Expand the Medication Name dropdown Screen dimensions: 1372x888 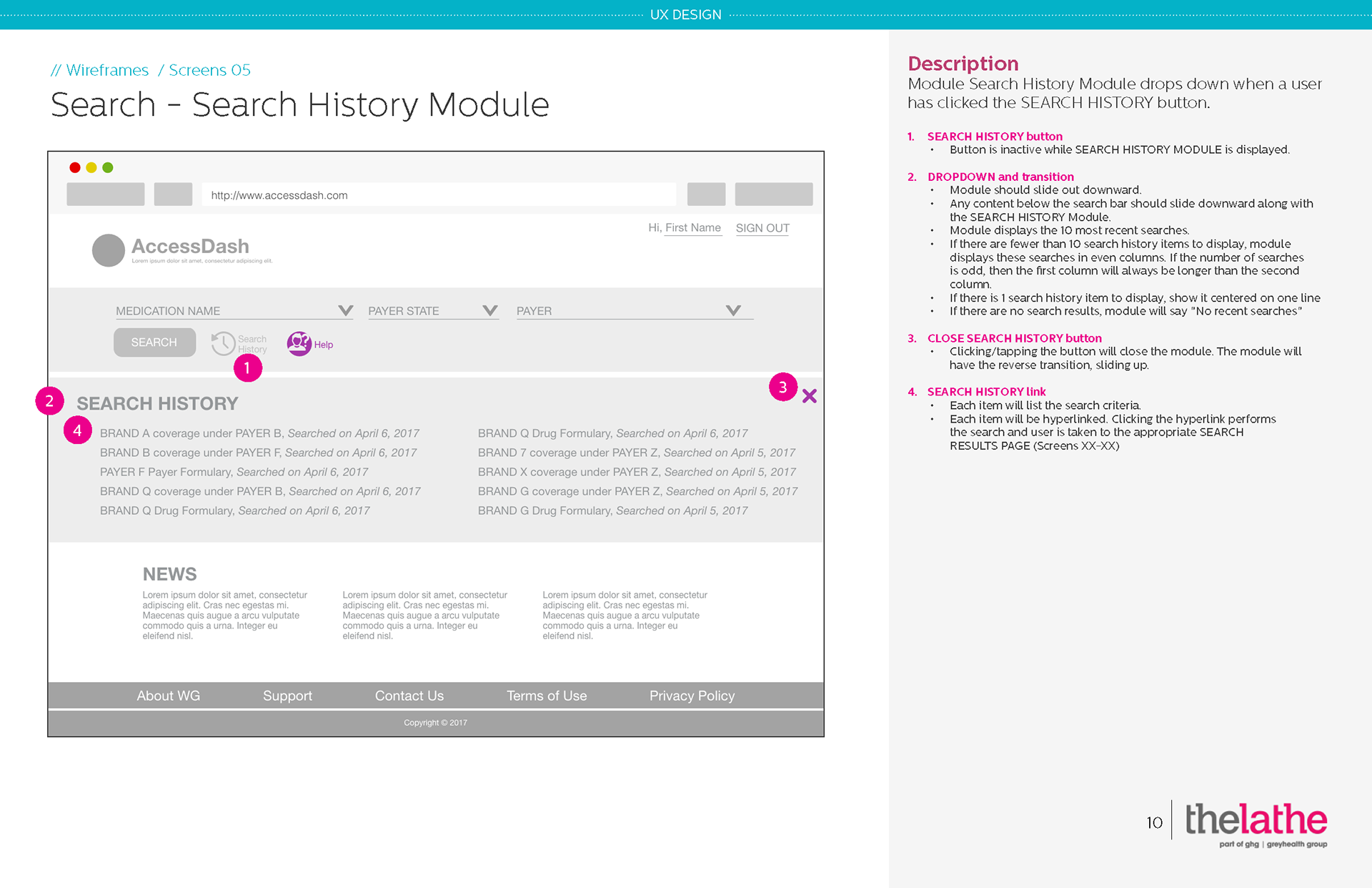click(x=345, y=310)
